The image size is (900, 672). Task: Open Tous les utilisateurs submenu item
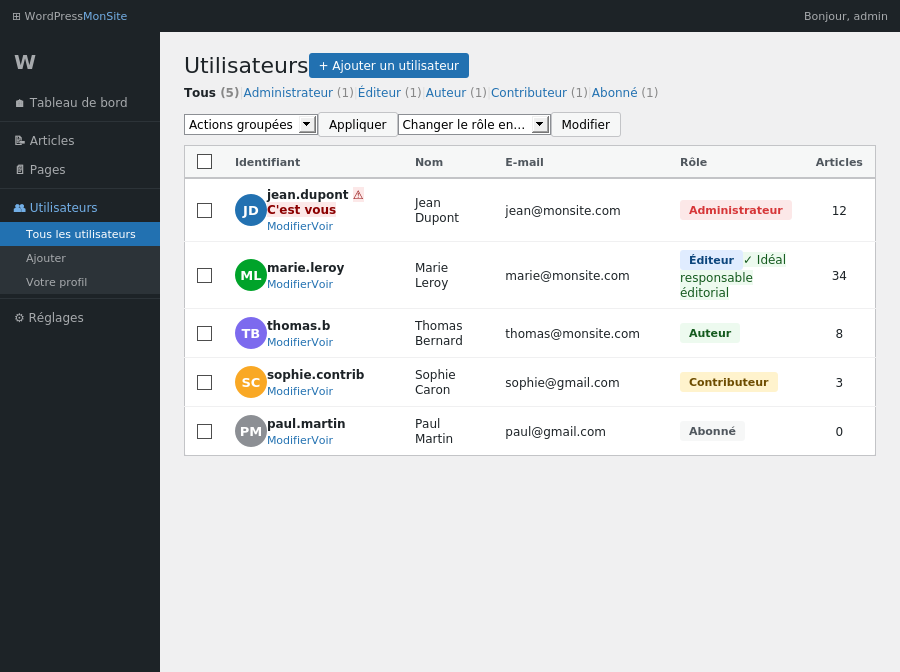[x=80, y=234]
